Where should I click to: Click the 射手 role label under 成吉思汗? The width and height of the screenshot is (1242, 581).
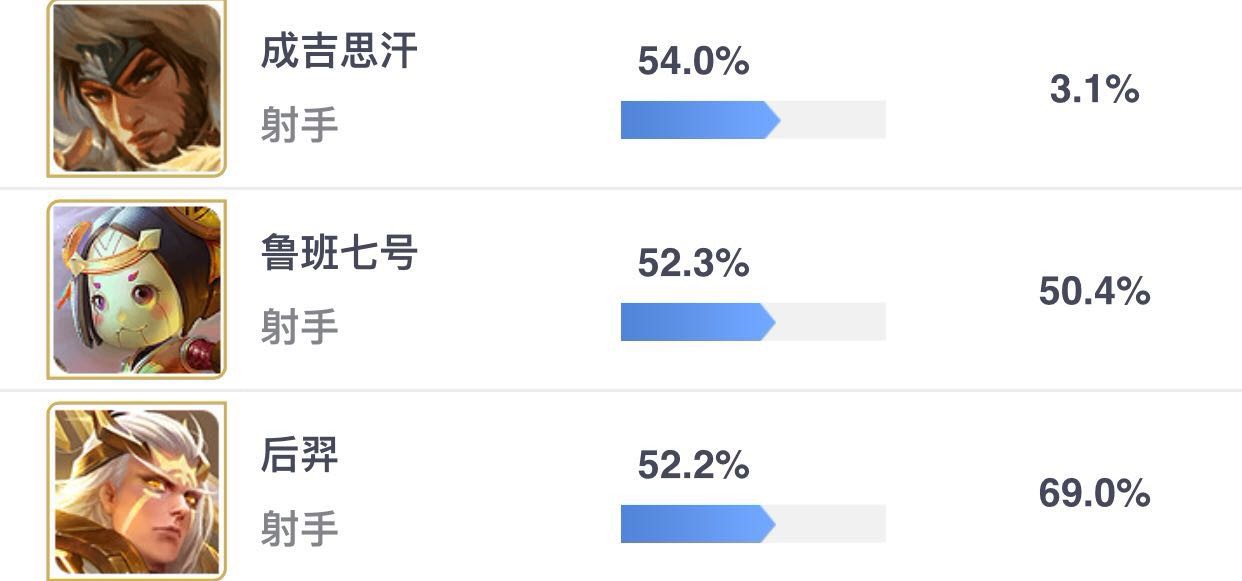point(300,125)
